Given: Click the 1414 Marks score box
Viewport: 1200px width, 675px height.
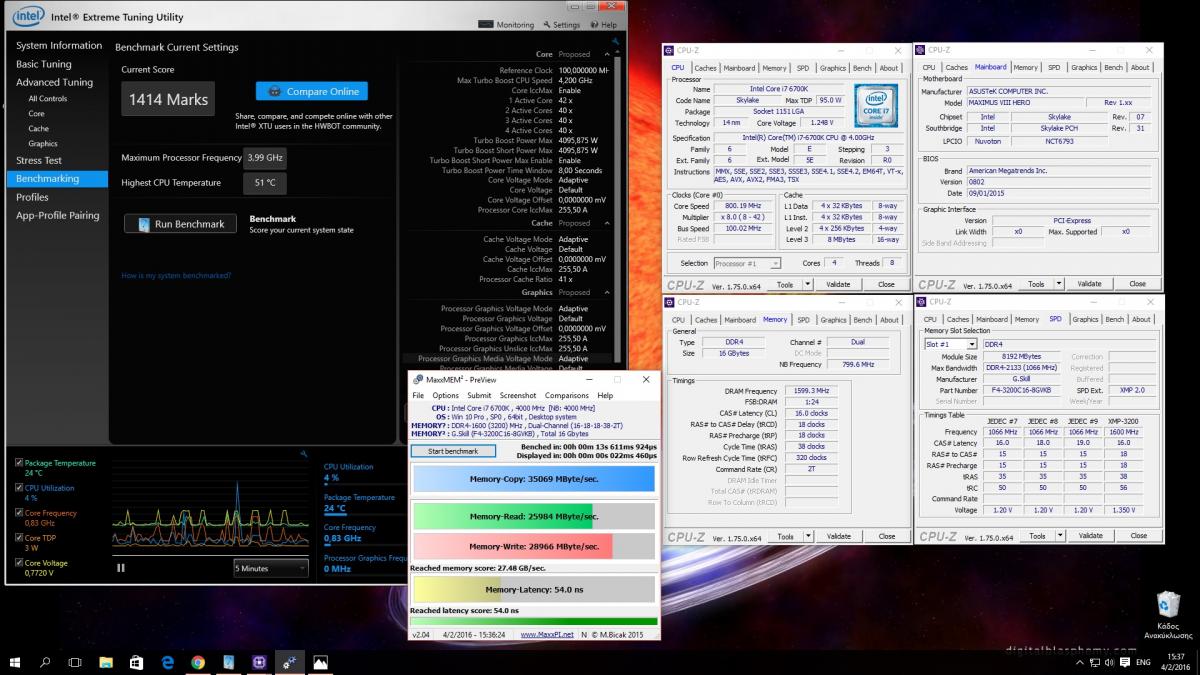Looking at the screenshot, I should [168, 99].
